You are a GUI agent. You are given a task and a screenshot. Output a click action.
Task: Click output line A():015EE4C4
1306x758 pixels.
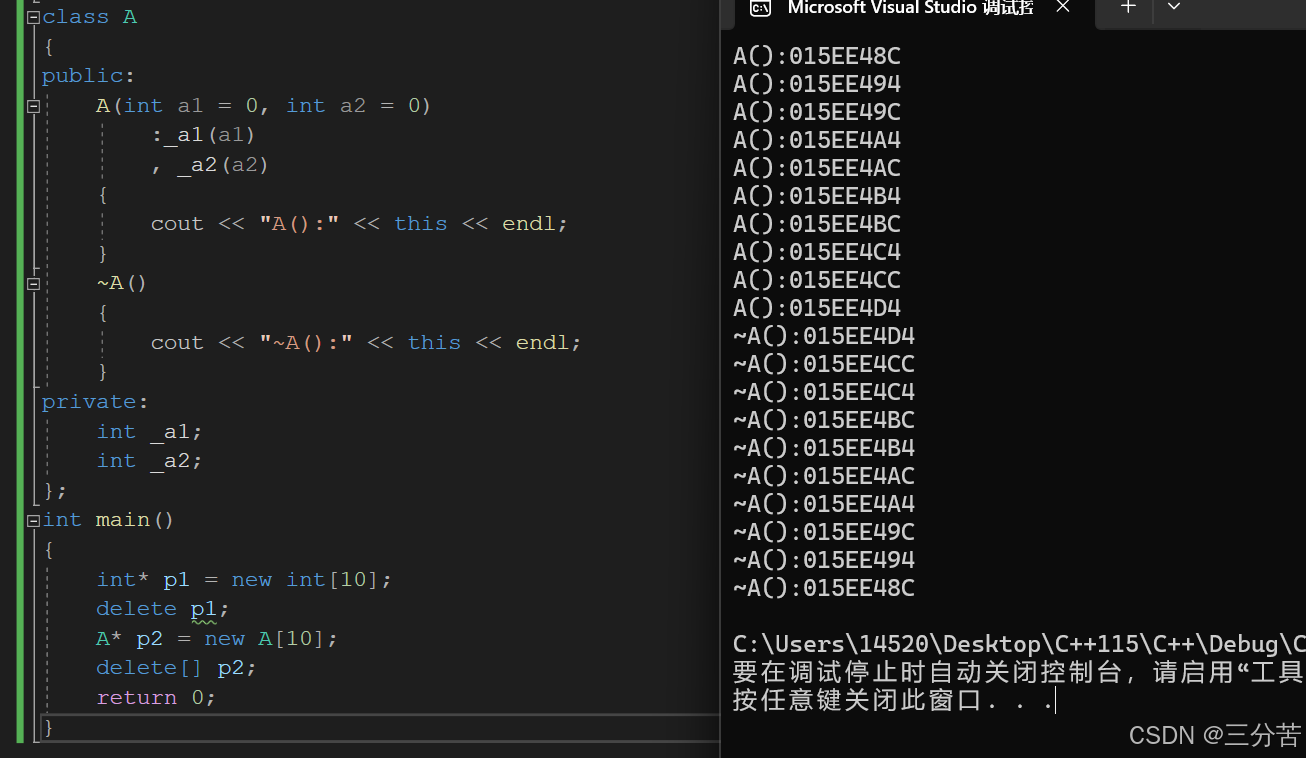click(x=817, y=252)
